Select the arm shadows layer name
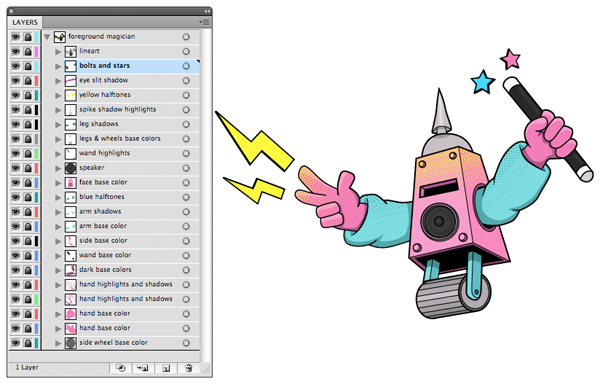600x387 pixels. pos(100,211)
